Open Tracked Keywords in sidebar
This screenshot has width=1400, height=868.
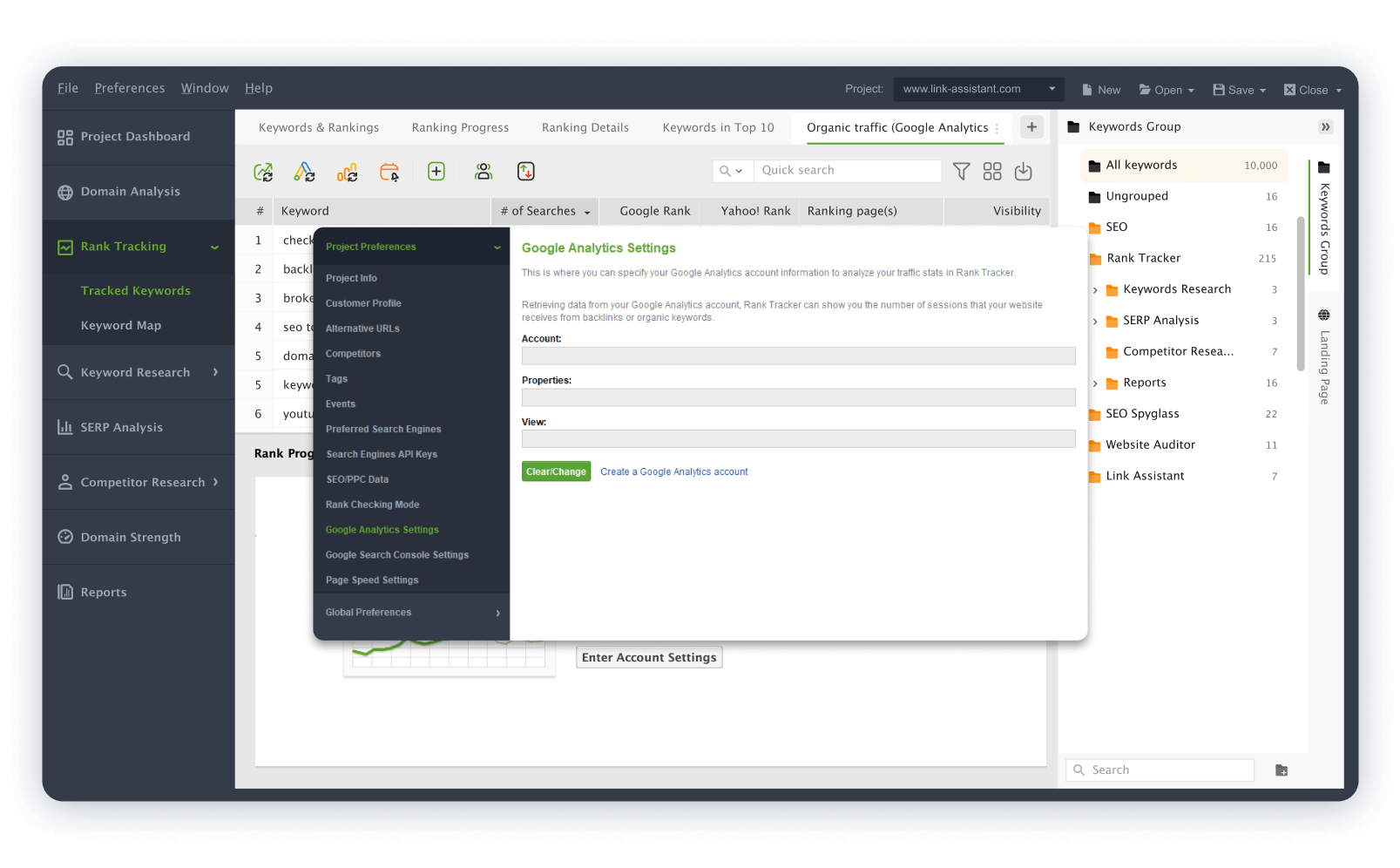(x=136, y=291)
